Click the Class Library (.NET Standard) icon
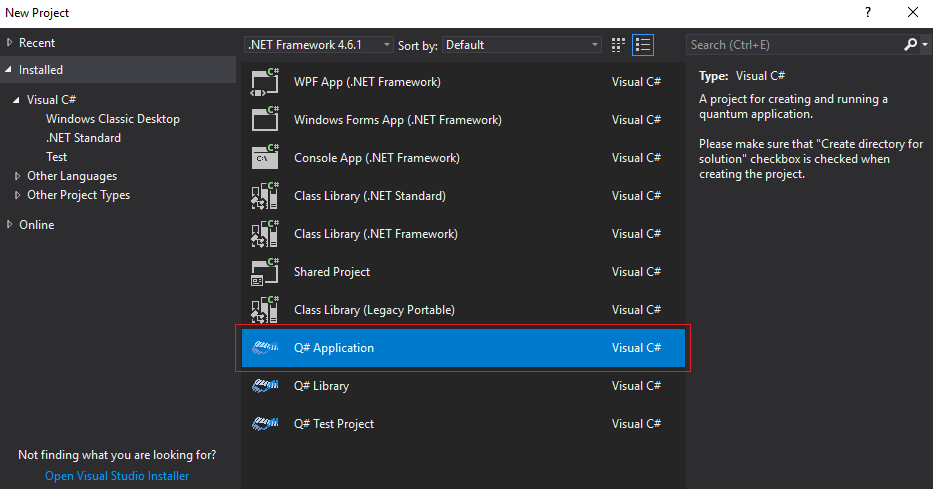Viewport: 933px width, 489px height. point(265,196)
